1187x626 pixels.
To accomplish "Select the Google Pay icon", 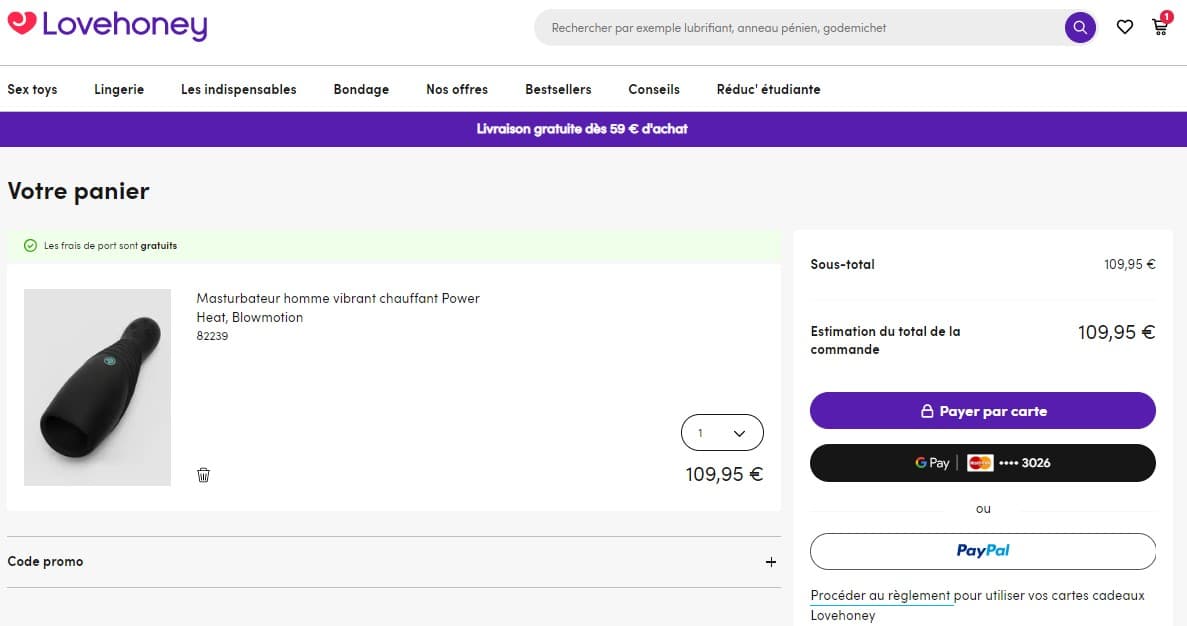I will click(x=931, y=462).
